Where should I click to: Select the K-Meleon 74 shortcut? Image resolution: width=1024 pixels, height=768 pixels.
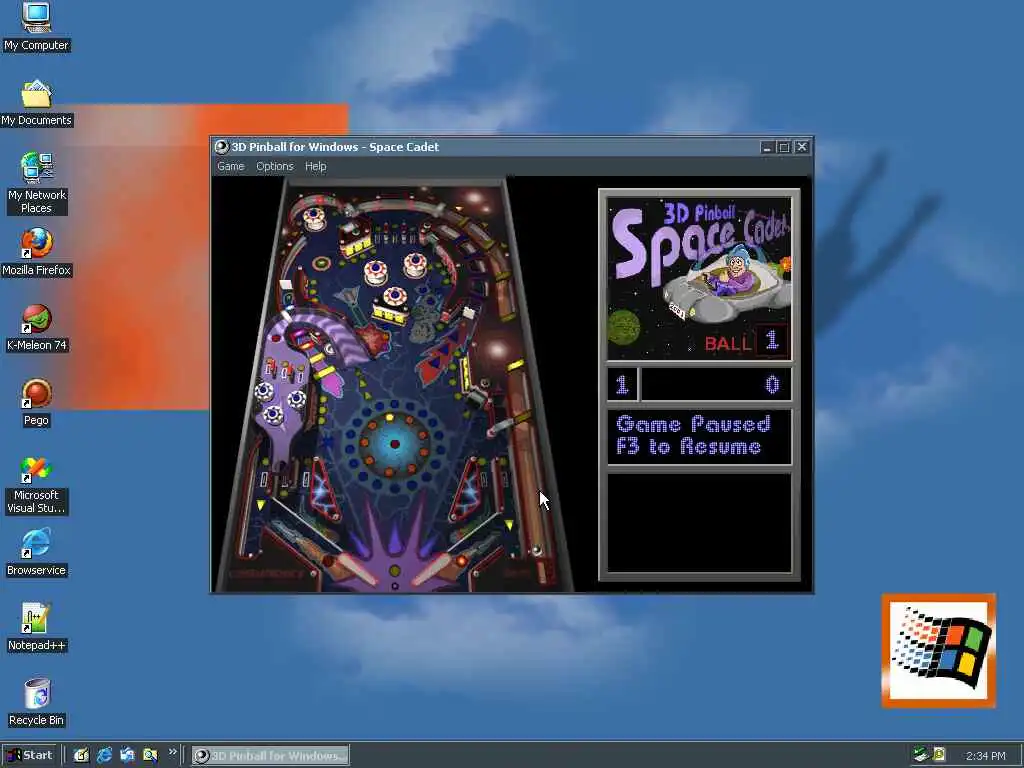pos(36,328)
